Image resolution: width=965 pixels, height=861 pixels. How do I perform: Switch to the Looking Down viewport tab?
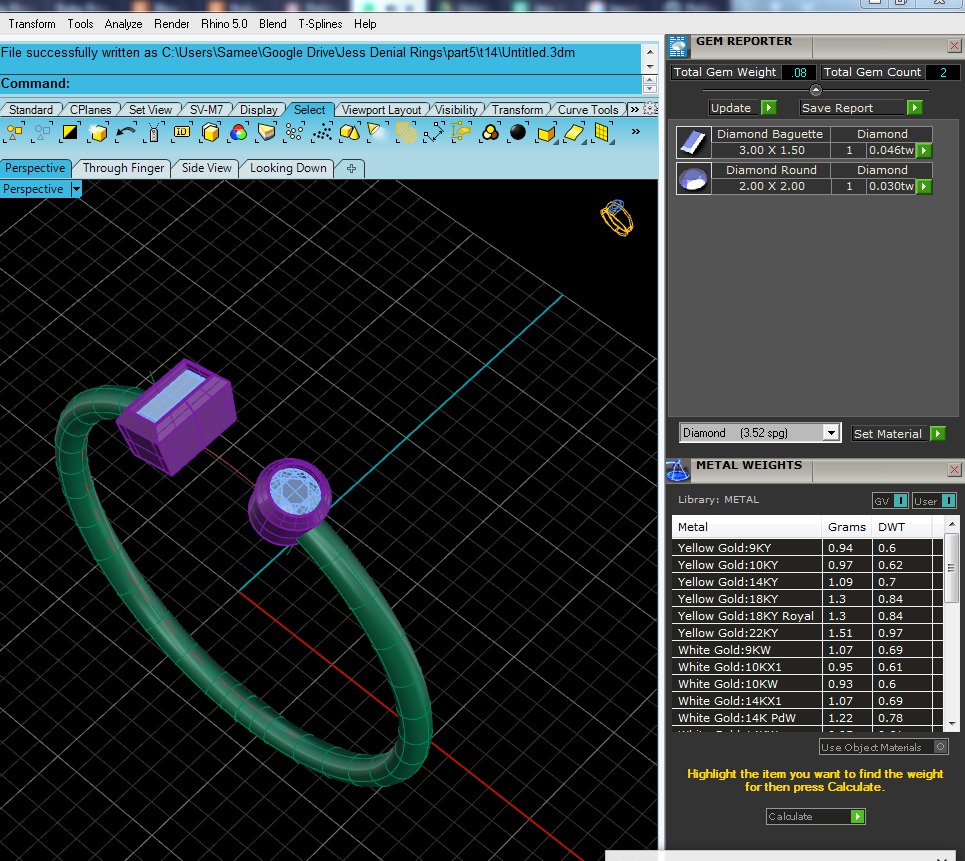click(x=288, y=168)
